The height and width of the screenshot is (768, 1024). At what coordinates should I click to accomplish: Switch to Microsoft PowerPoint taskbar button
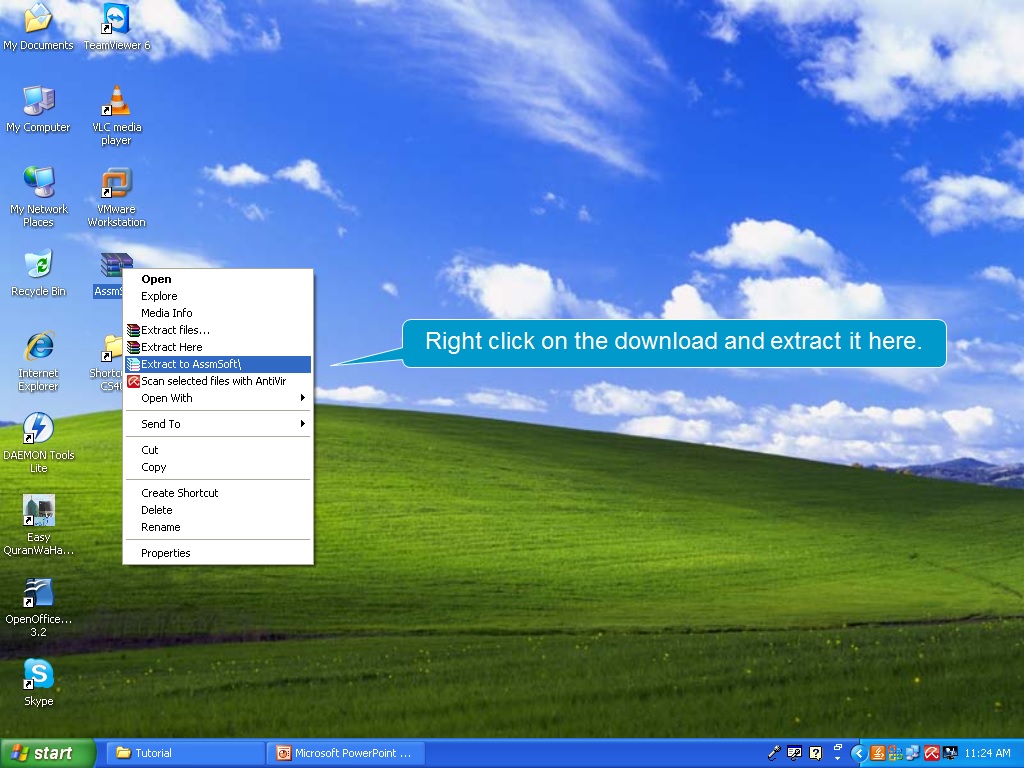(x=345, y=754)
